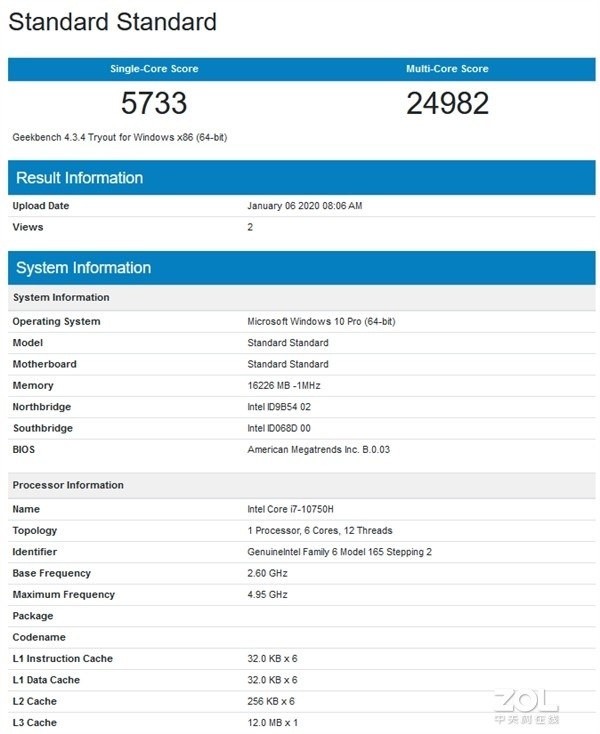Click the Topology 6 Cores 12 Threads value
Image resolution: width=600 pixels, height=734 pixels.
[x=320, y=530]
